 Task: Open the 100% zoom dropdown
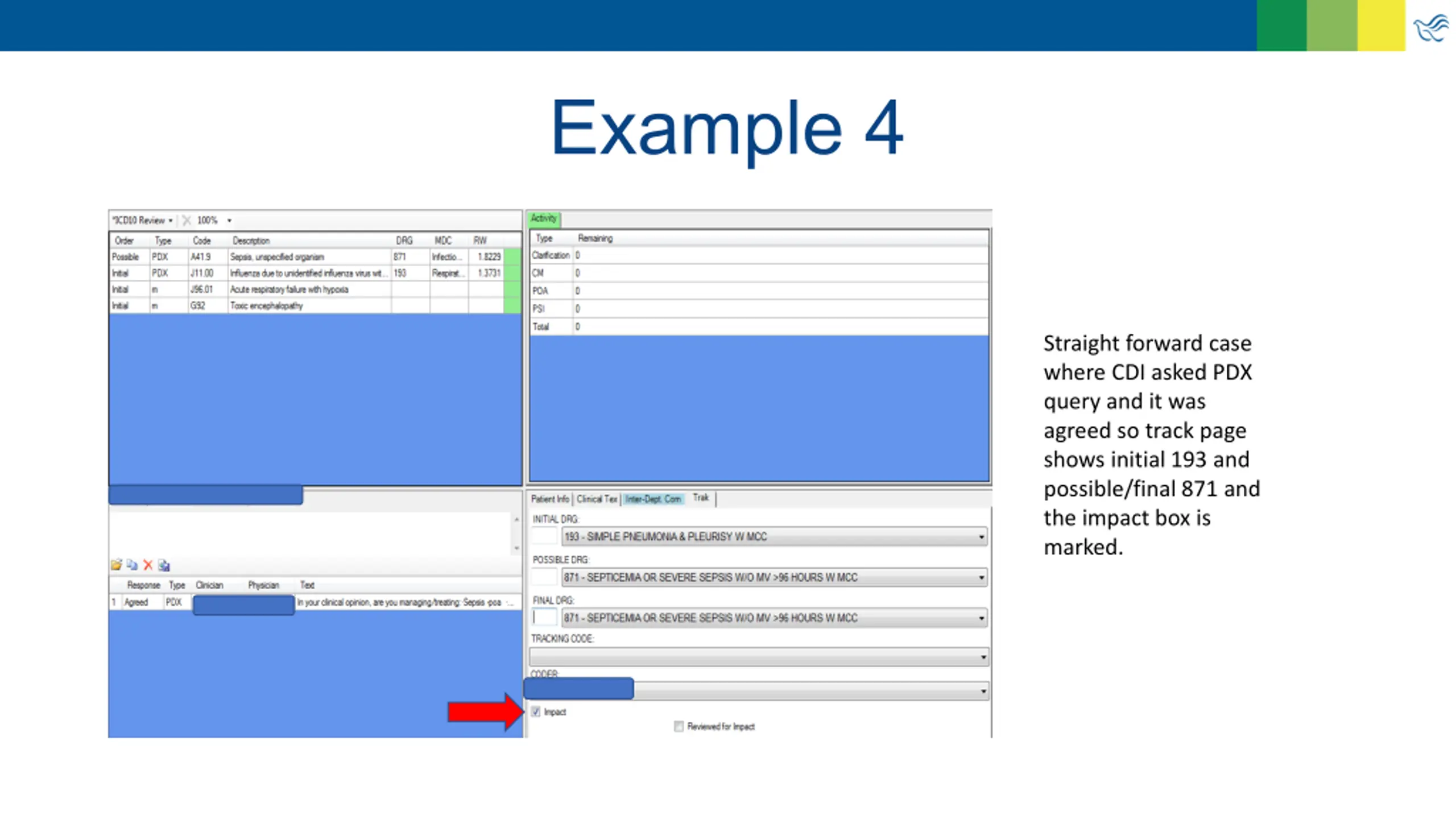pos(229,220)
